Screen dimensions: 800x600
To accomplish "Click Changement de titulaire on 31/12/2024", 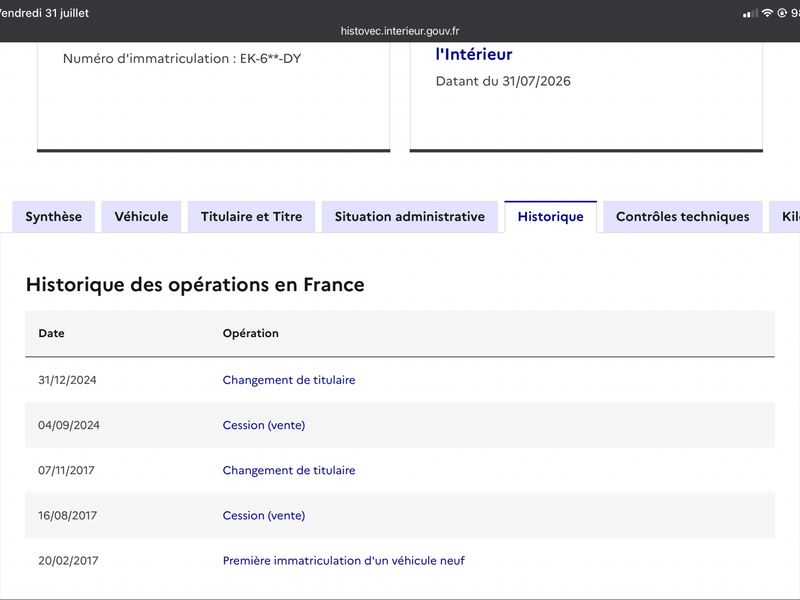I will coord(289,380).
